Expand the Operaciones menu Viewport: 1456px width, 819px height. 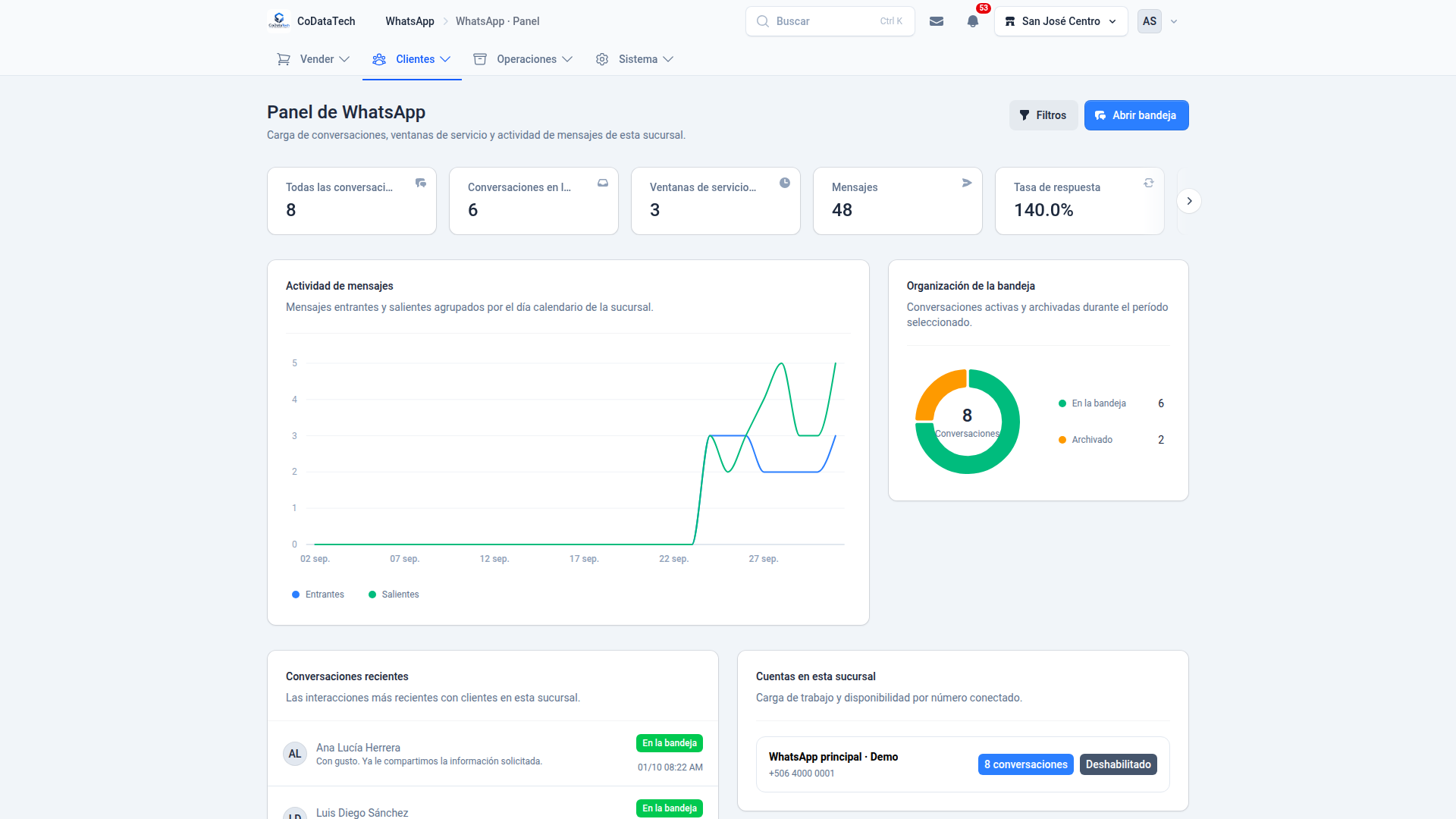522,59
